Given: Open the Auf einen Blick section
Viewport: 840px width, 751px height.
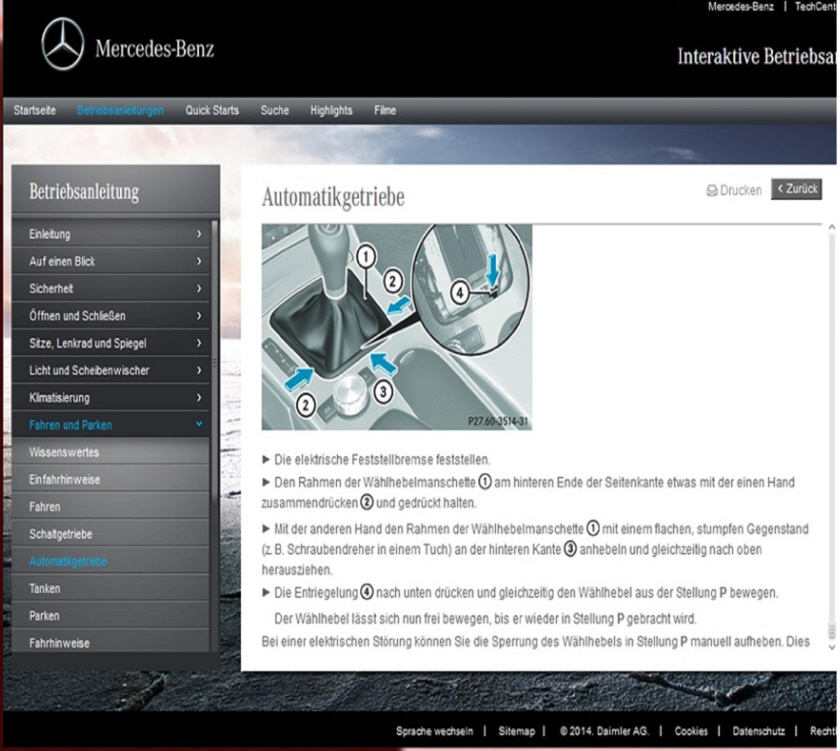Looking at the screenshot, I should point(111,261).
